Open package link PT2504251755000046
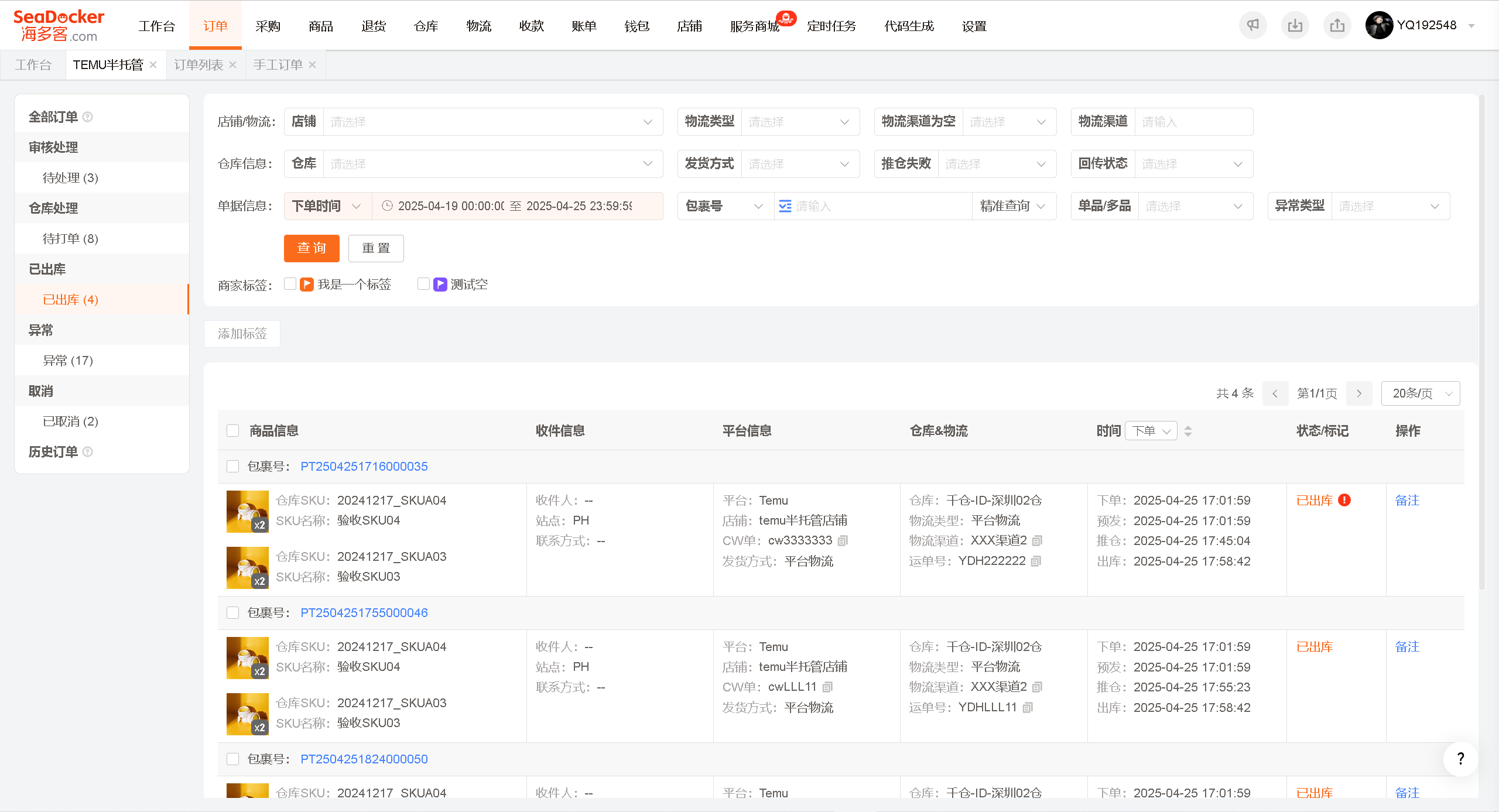Screen dimensions: 1499x812 tap(364, 612)
